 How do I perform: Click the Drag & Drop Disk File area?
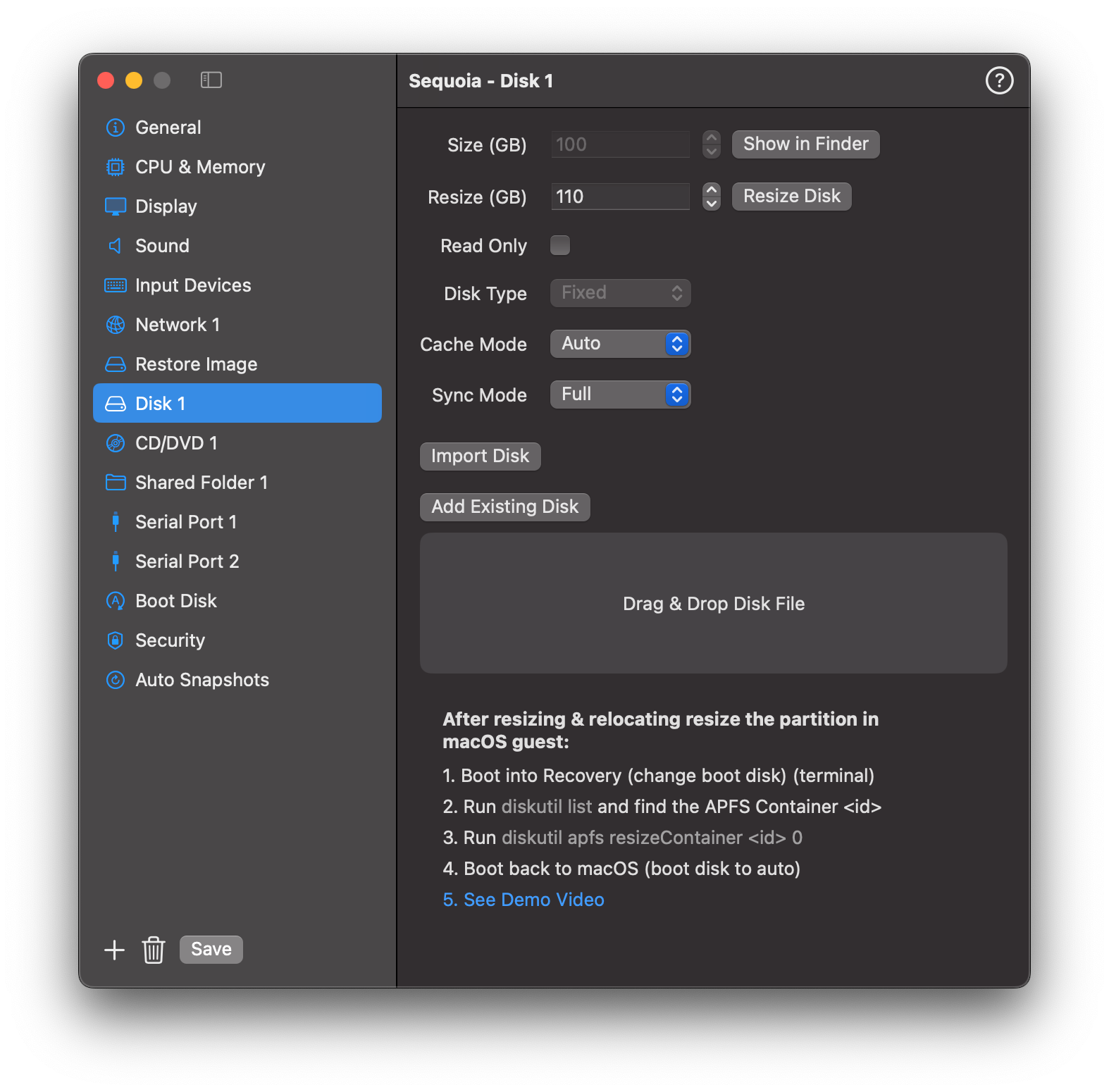pyautogui.click(x=713, y=603)
